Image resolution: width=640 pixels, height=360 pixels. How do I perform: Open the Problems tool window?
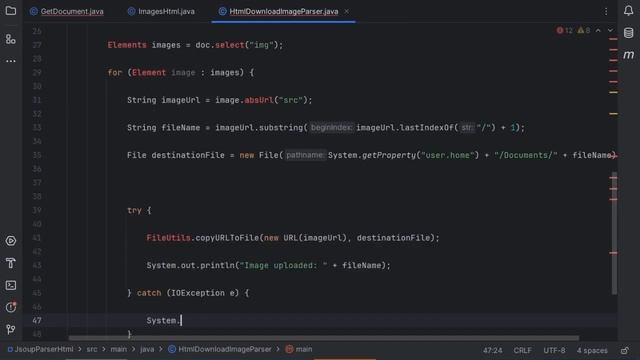(x=11, y=307)
